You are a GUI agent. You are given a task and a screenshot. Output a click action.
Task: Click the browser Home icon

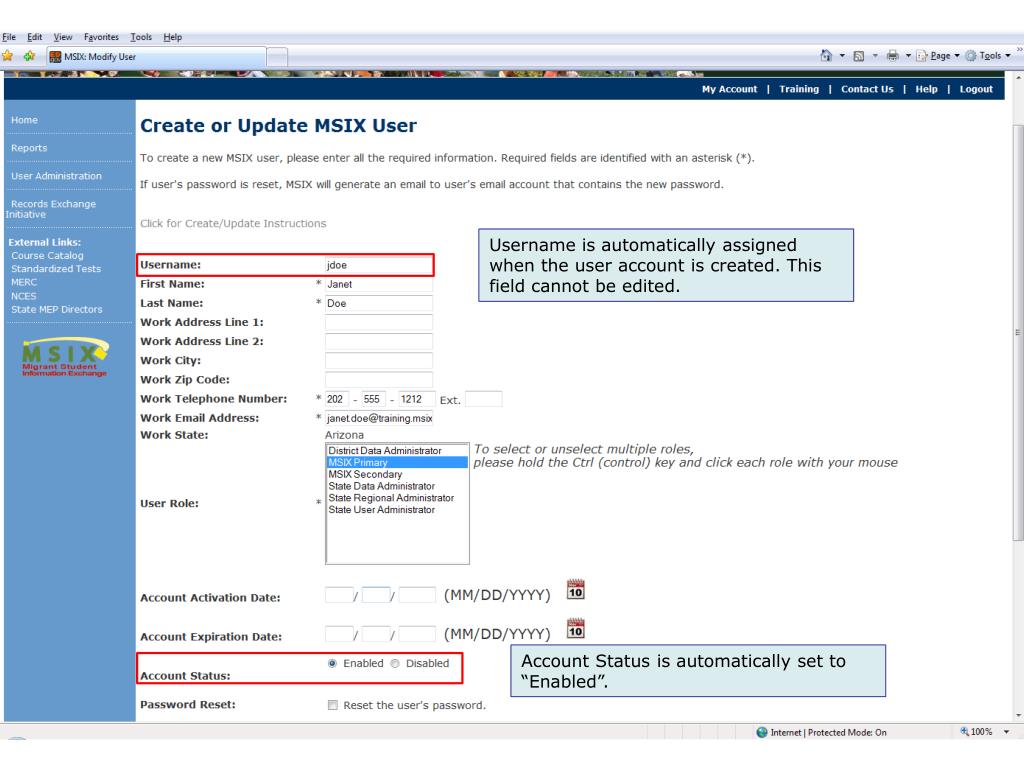pos(826,56)
